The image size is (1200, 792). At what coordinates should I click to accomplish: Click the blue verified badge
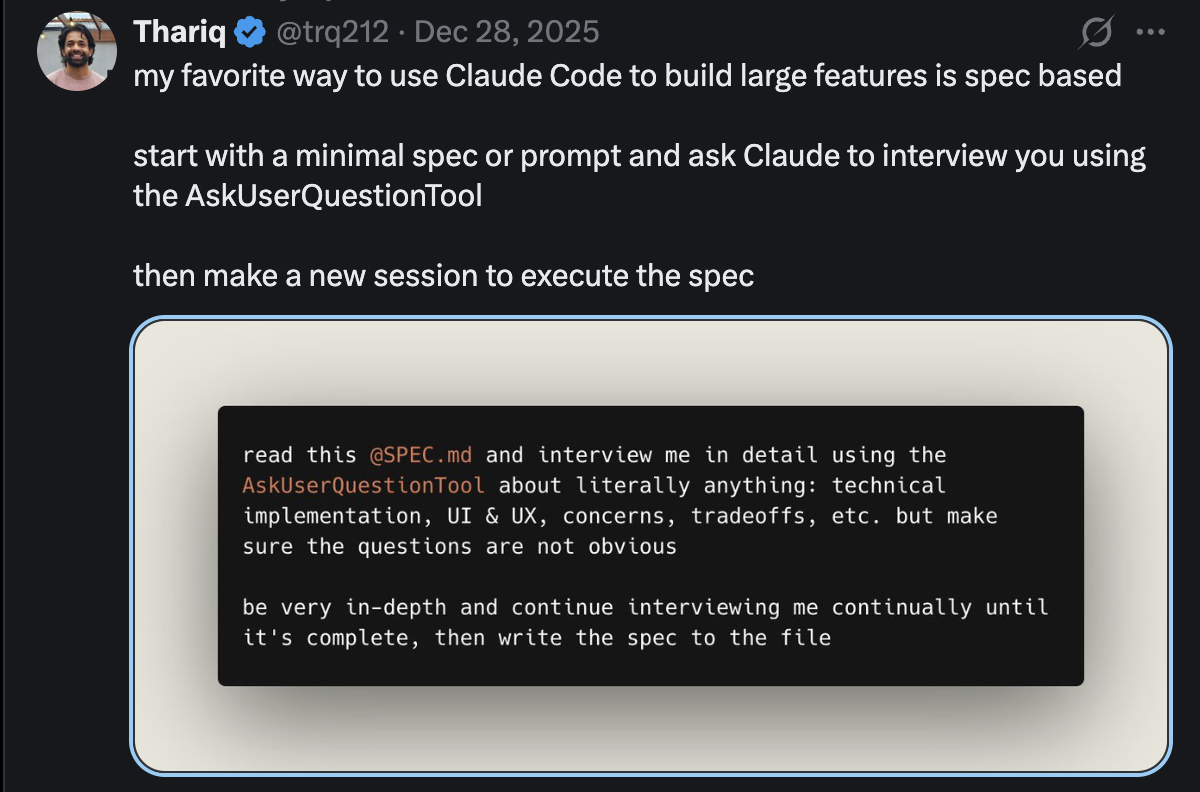pos(249,33)
